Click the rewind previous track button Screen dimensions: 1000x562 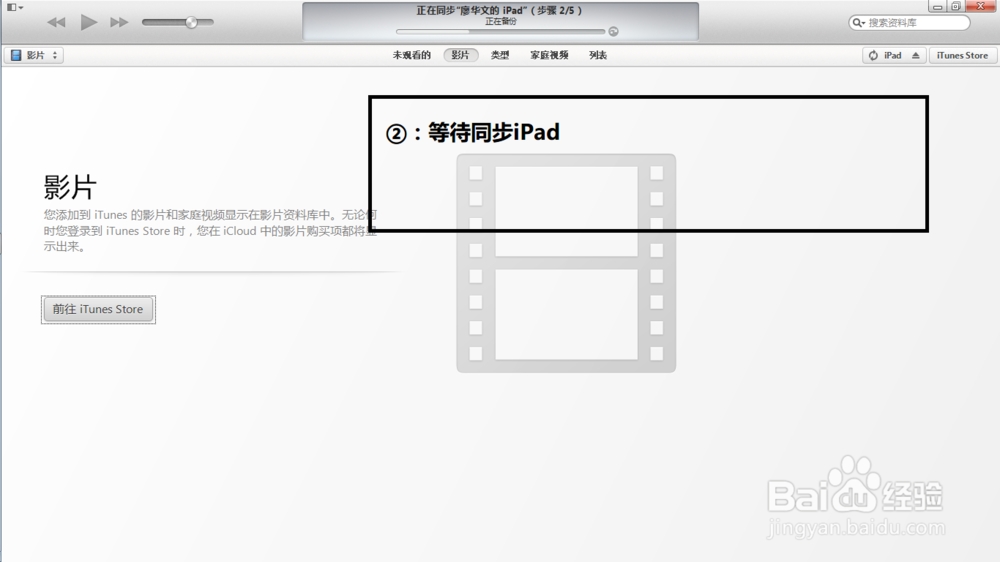pyautogui.click(x=56, y=22)
